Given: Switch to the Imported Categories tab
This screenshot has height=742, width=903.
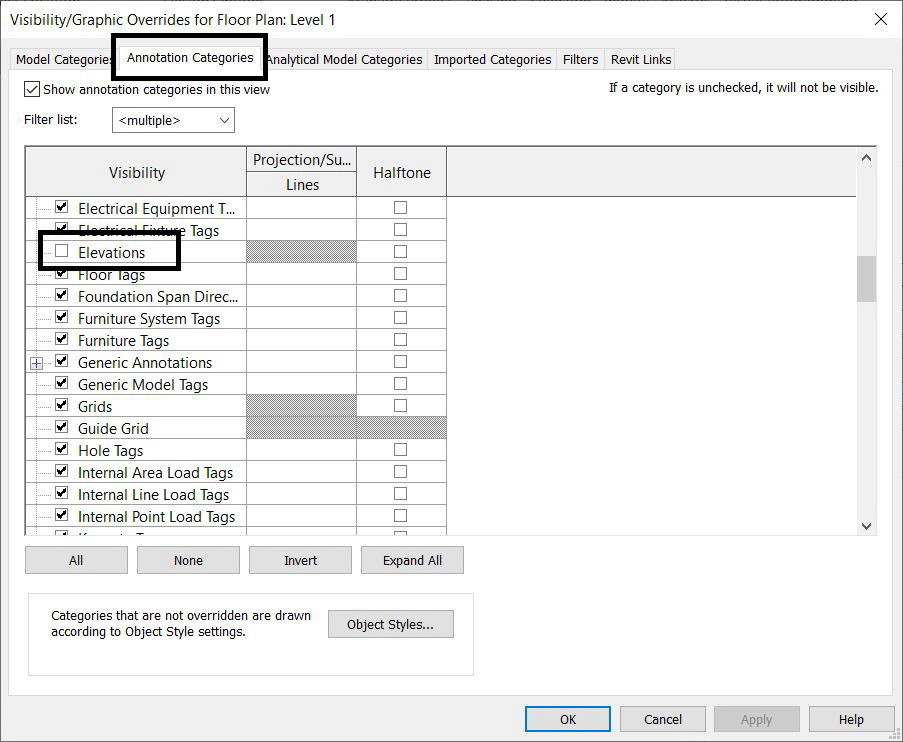Looking at the screenshot, I should pyautogui.click(x=492, y=59).
